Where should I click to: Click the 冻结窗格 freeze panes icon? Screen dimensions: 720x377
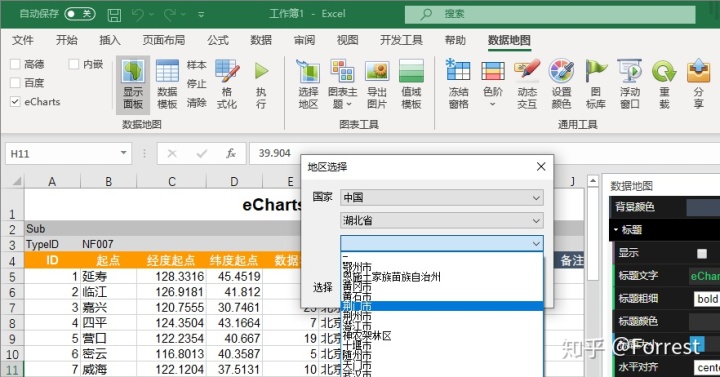(458, 85)
